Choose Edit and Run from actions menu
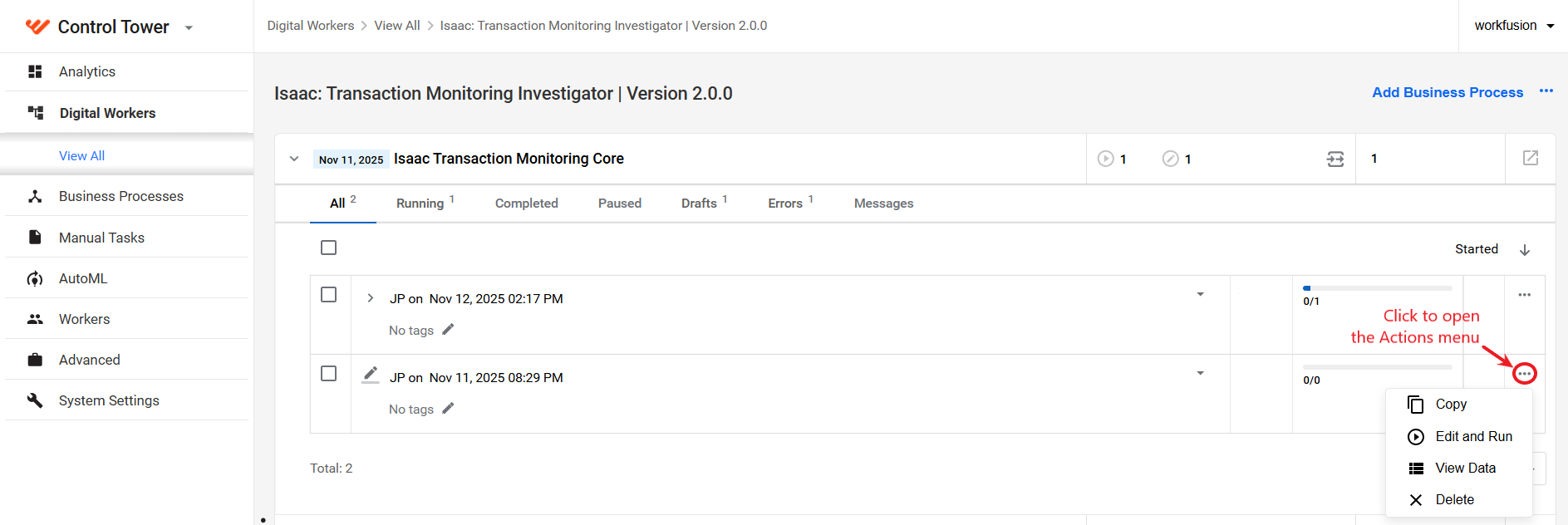 (x=1459, y=437)
